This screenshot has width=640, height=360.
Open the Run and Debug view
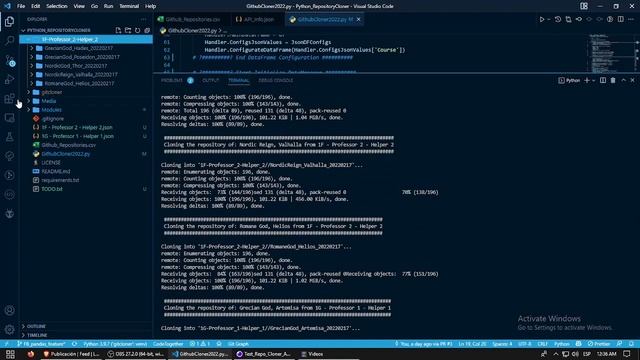tap(9, 79)
